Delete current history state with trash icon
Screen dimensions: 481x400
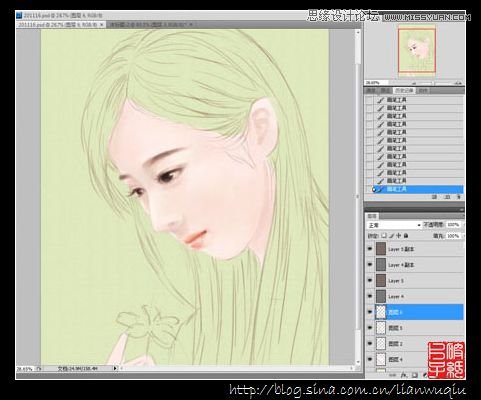click(459, 197)
